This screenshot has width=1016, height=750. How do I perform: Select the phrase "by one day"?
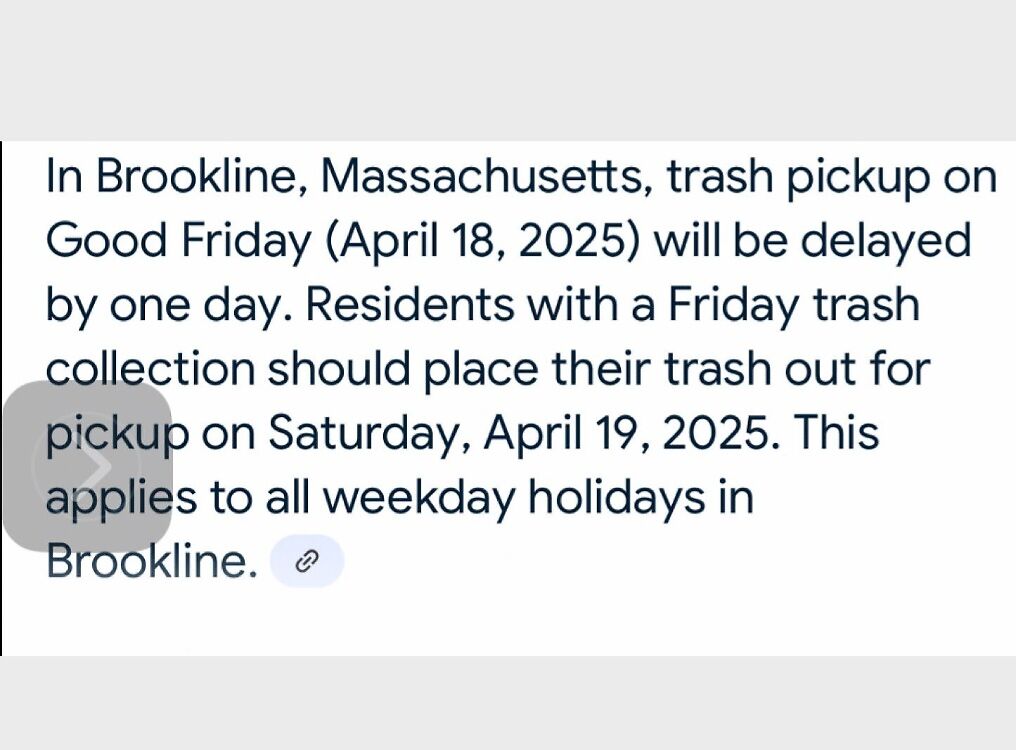point(170,305)
